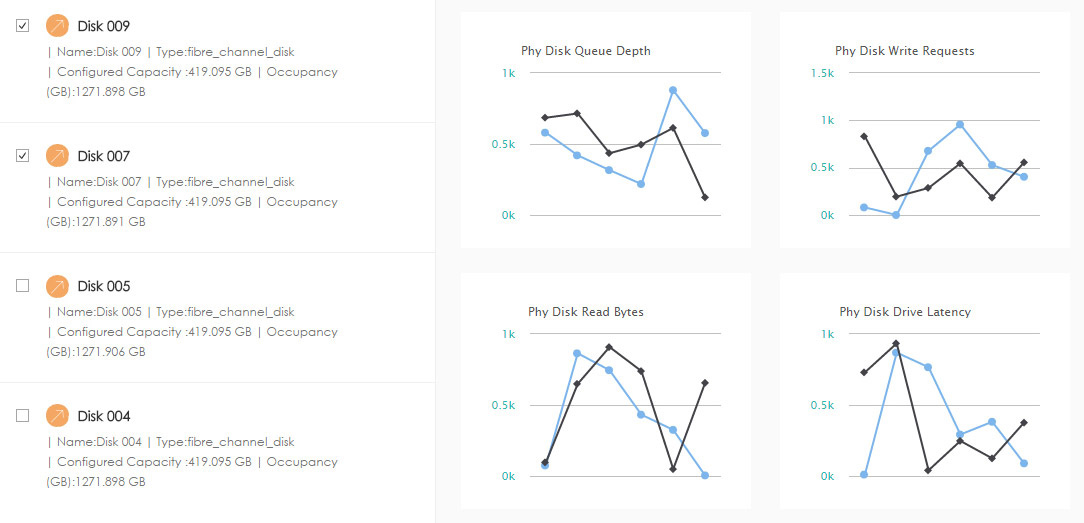Click the orange Disk 009 icon
This screenshot has height=523, width=1084.
click(x=57, y=26)
